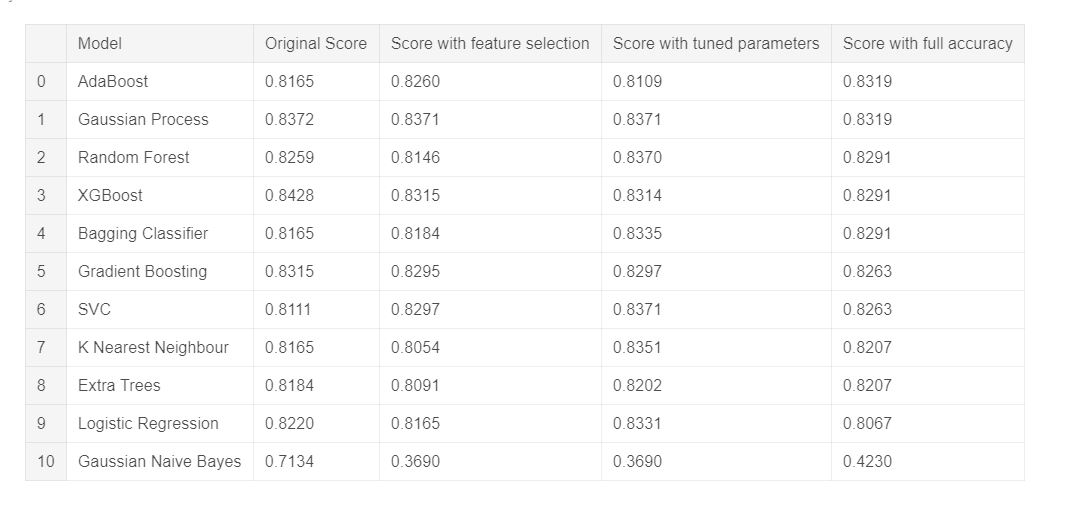Click Gaussian Naive Bayes original score 0.7134

tap(289, 462)
